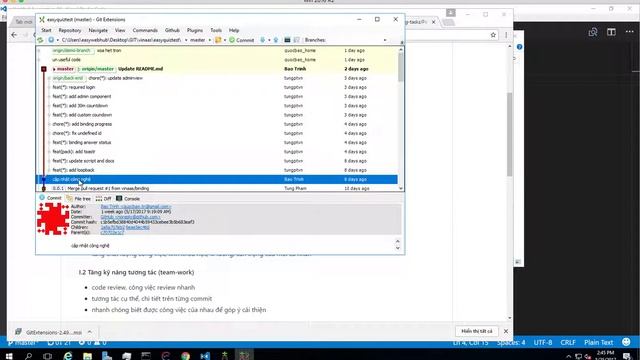Image resolution: width=640 pixels, height=360 pixels.
Task: Open the Commands menu
Action: (x=145, y=30)
